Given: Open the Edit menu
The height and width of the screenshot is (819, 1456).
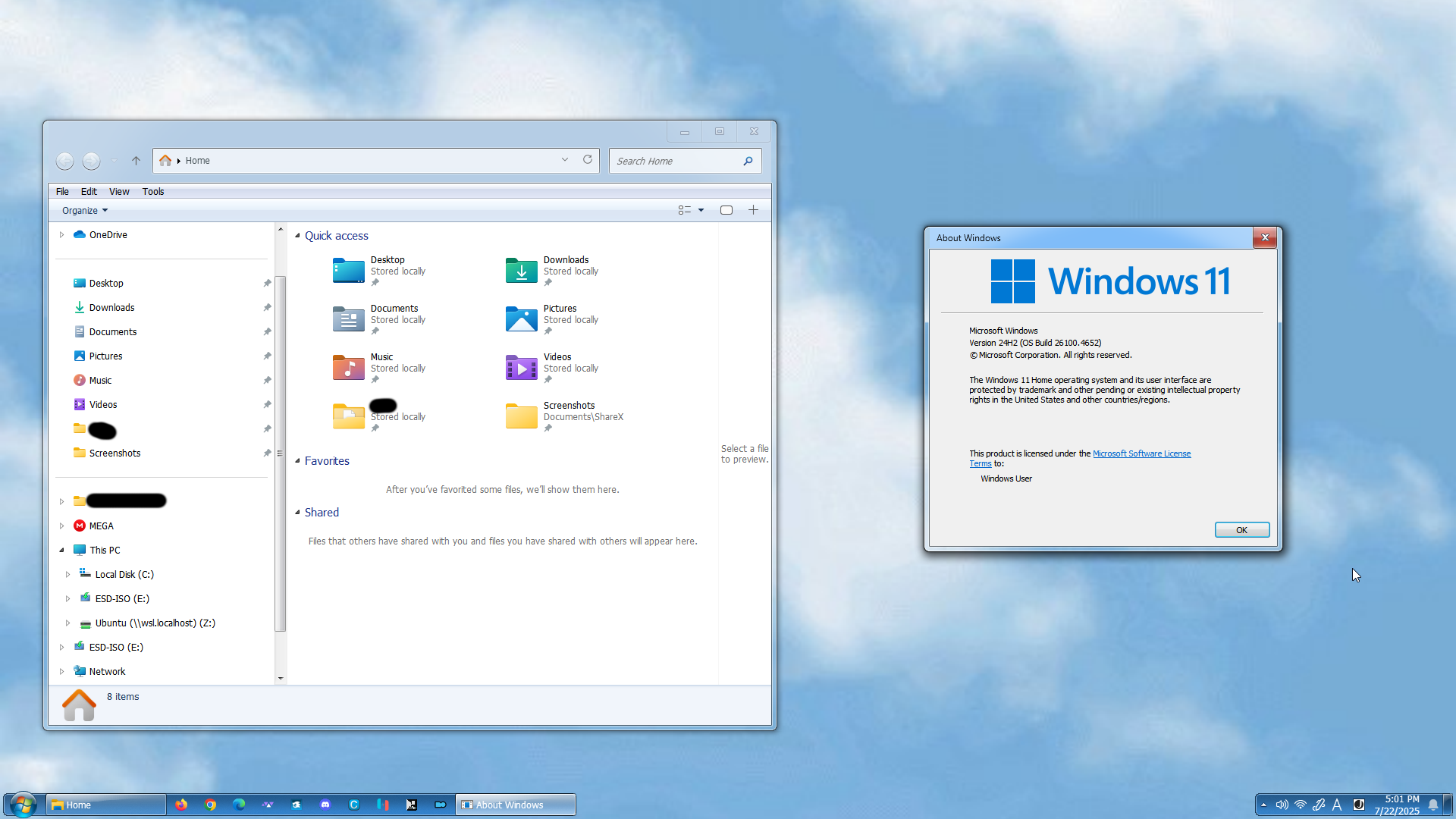Looking at the screenshot, I should [x=89, y=192].
